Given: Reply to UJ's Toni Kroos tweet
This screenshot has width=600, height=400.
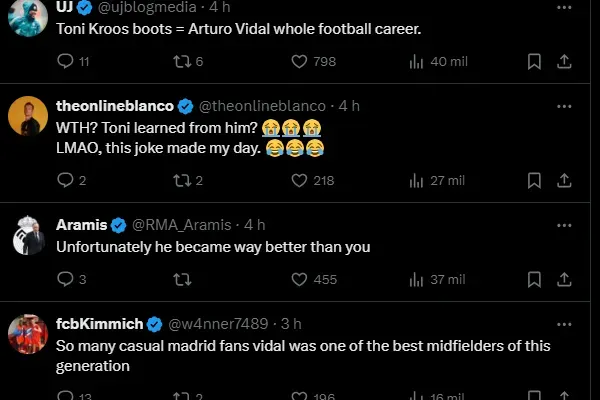Looking at the screenshot, I should [65, 62].
